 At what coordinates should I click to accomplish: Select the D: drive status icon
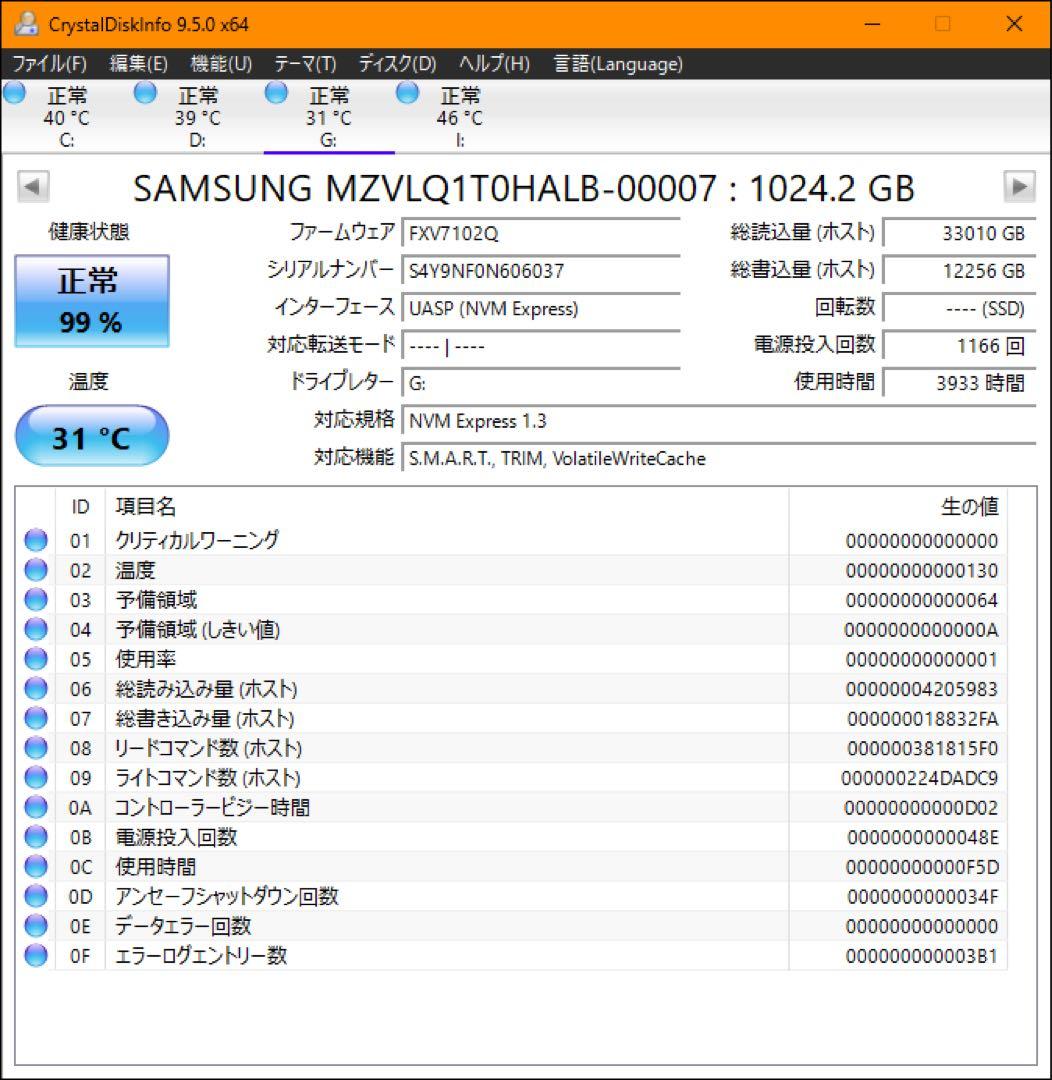[145, 93]
